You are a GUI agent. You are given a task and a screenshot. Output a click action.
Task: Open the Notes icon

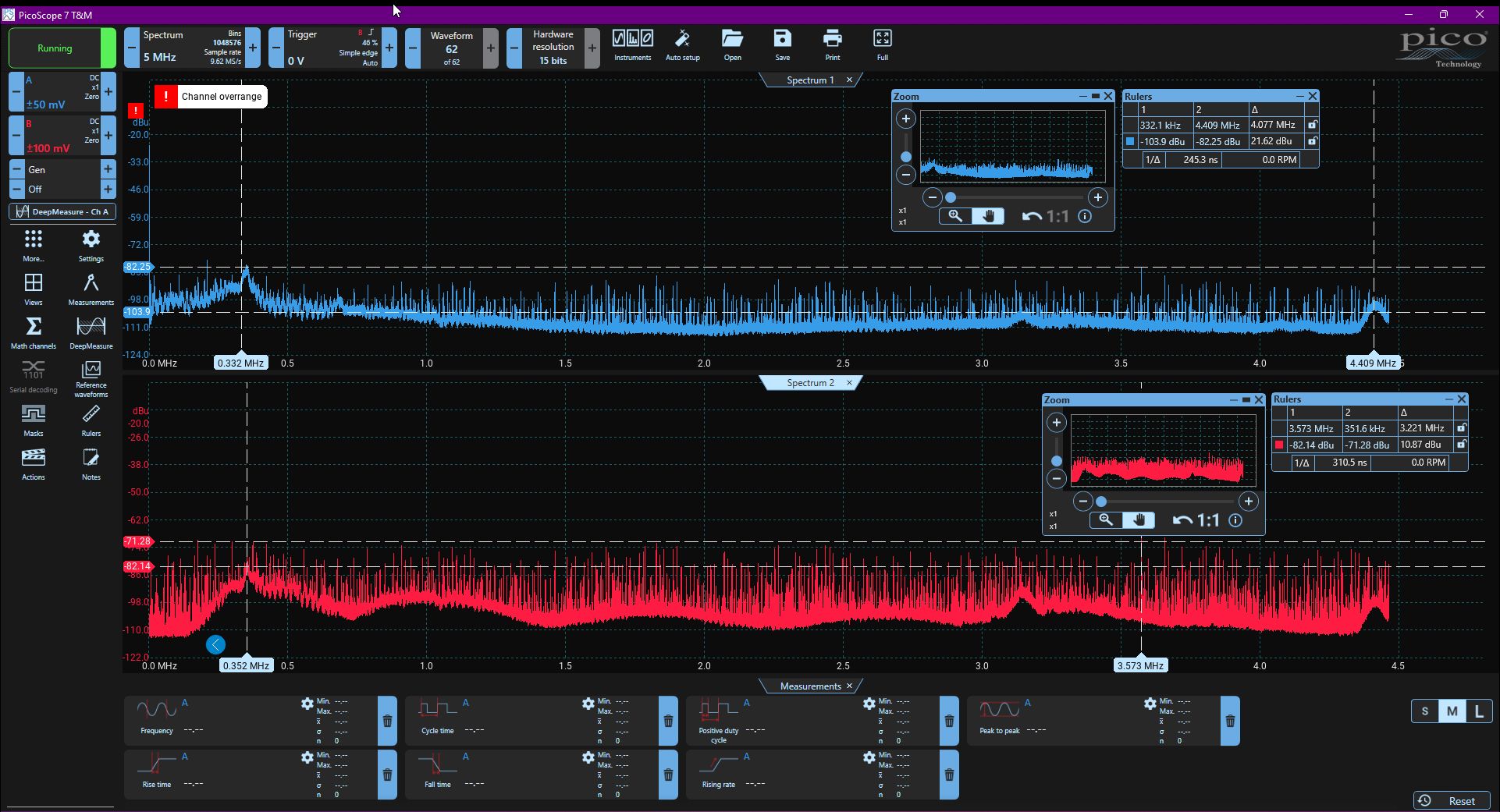(91, 463)
